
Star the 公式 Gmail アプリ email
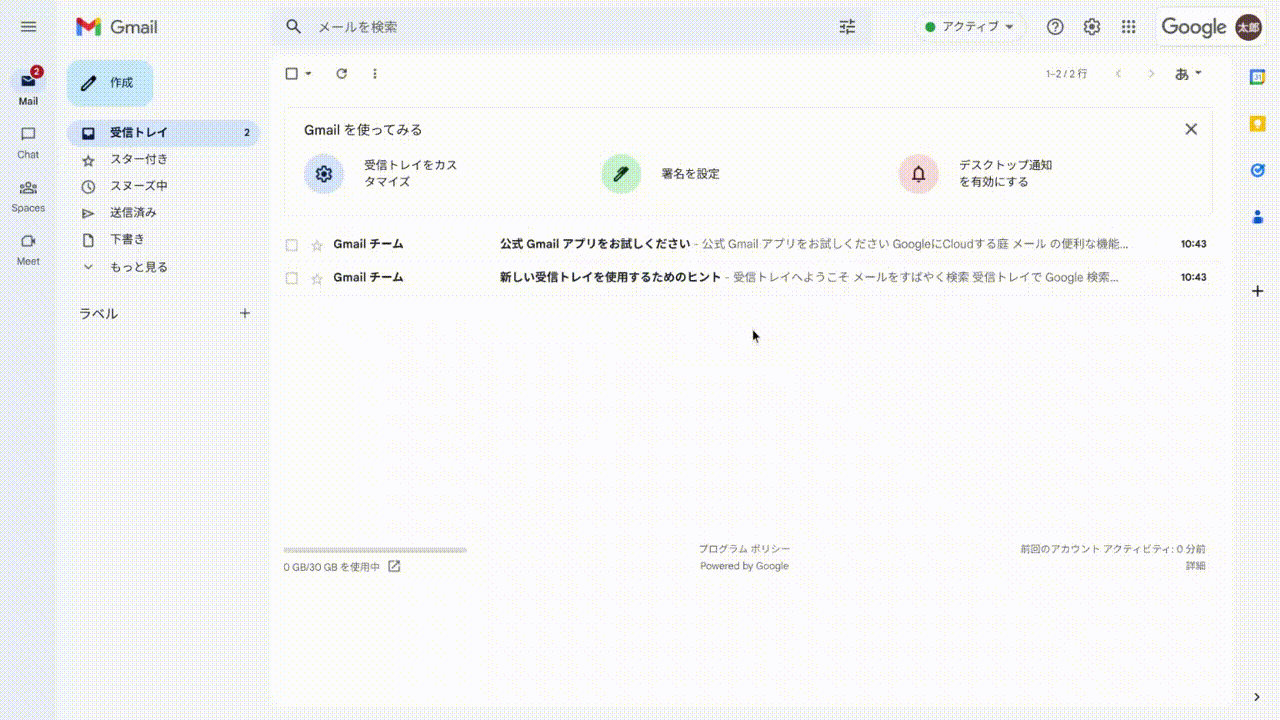tap(317, 245)
